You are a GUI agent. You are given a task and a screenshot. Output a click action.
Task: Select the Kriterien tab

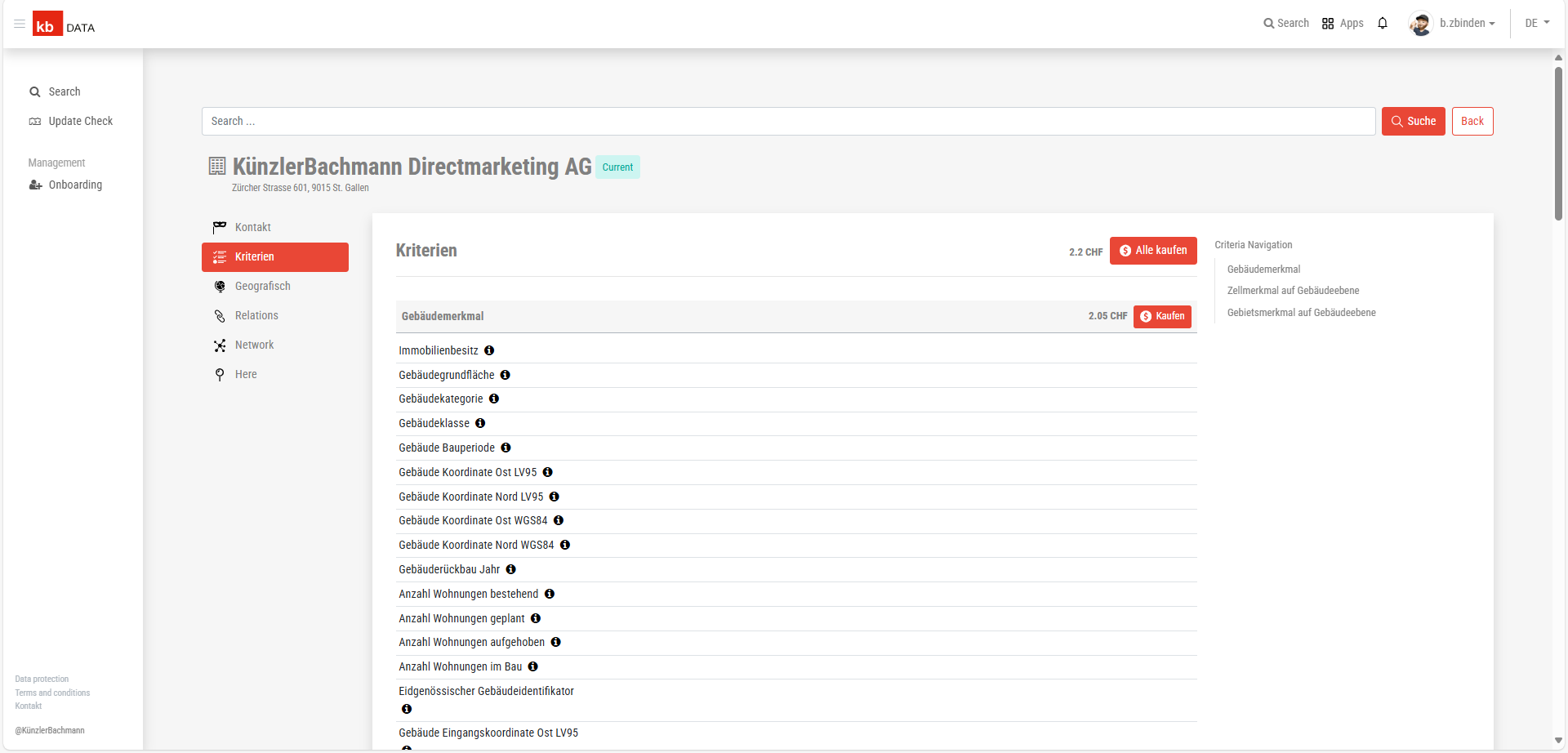coord(275,256)
